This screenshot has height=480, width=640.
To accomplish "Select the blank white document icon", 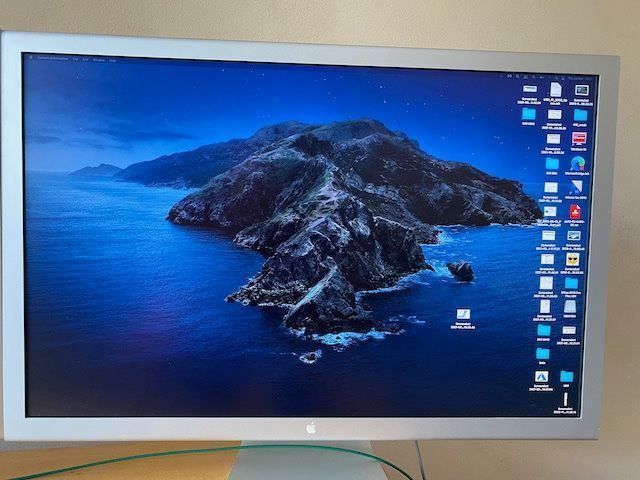I will coord(555,89).
